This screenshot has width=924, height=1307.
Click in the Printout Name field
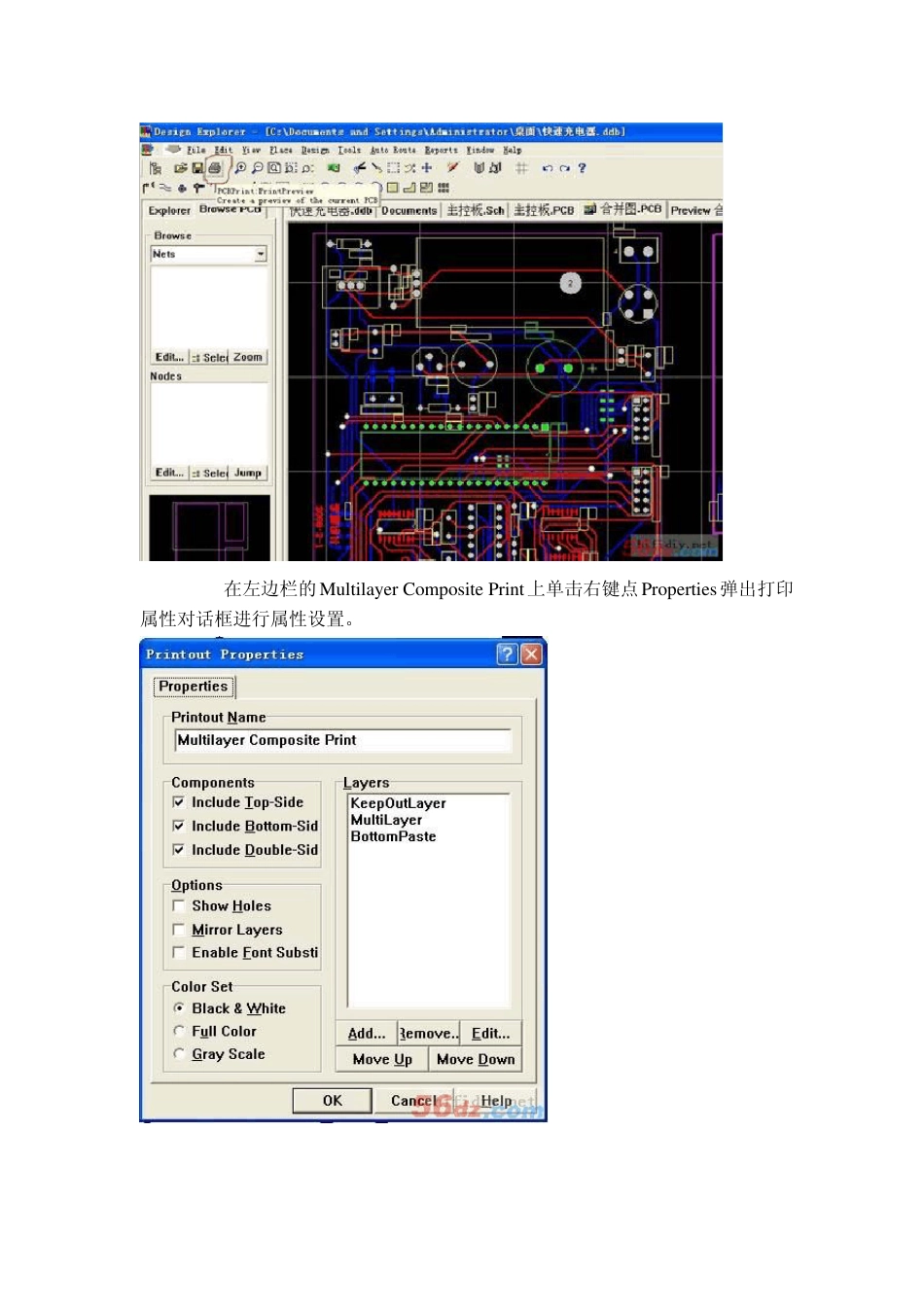(x=342, y=740)
